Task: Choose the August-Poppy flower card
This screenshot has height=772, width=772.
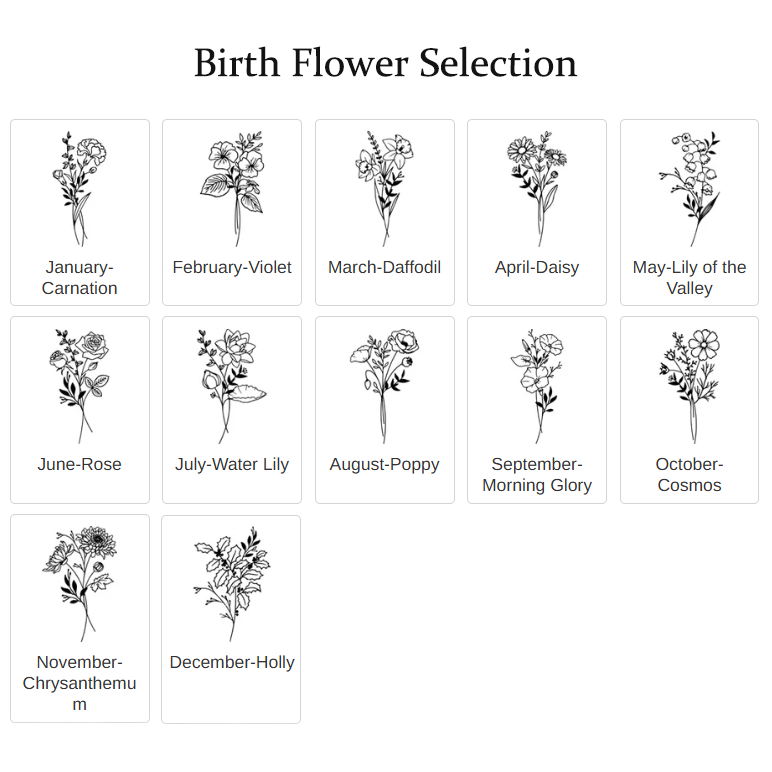Action: coord(385,410)
